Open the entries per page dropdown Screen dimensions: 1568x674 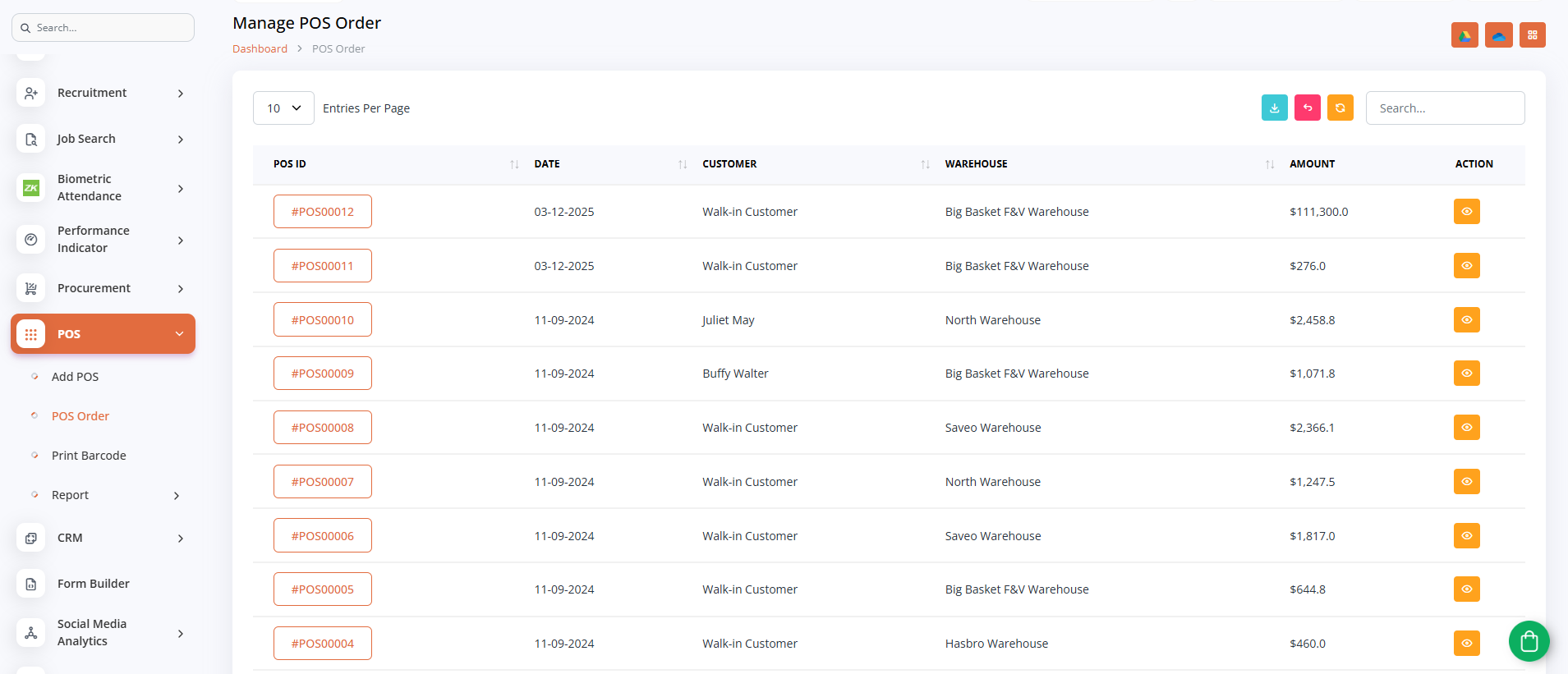coord(283,108)
